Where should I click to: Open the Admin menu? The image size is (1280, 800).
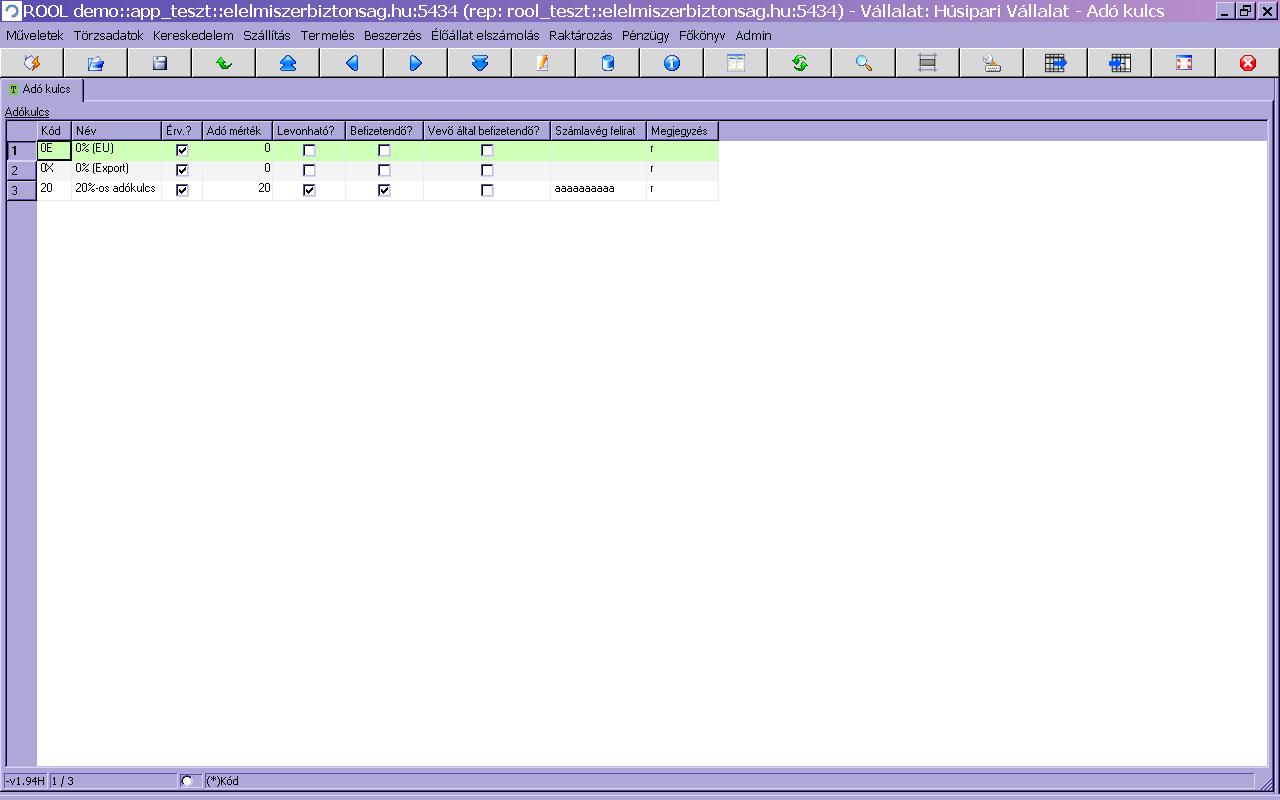(x=754, y=35)
